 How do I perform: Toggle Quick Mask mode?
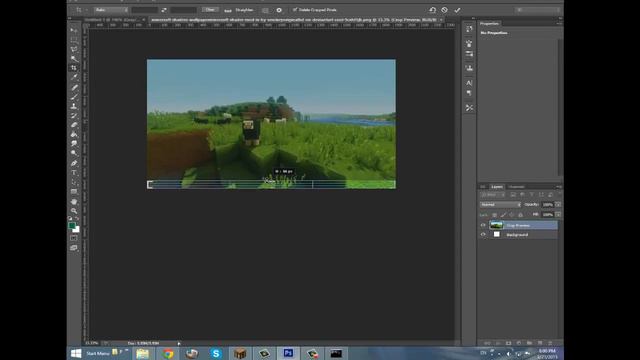[x=74, y=238]
